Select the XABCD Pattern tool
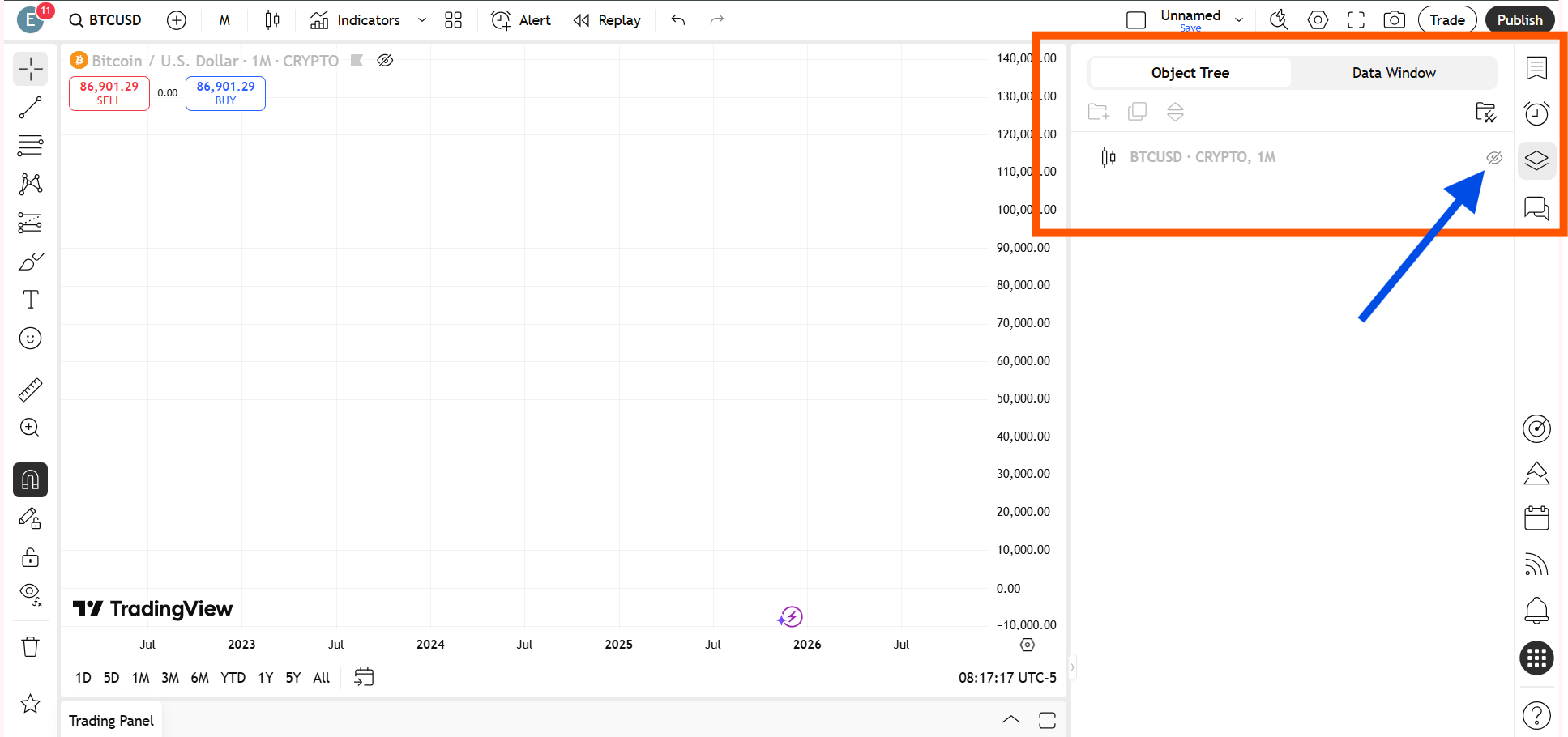 [30, 184]
